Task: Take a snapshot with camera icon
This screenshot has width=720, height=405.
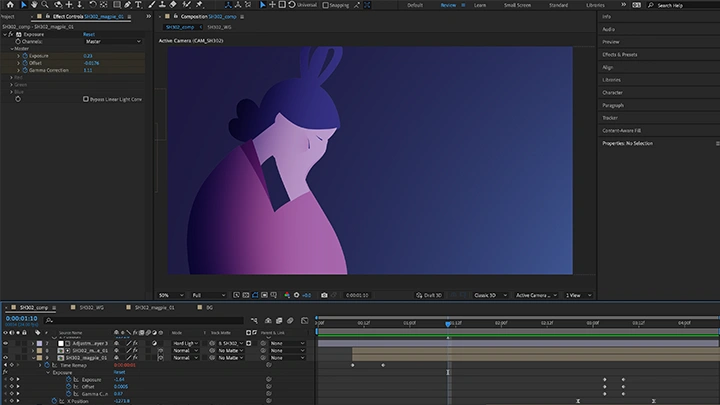Action: (324, 295)
